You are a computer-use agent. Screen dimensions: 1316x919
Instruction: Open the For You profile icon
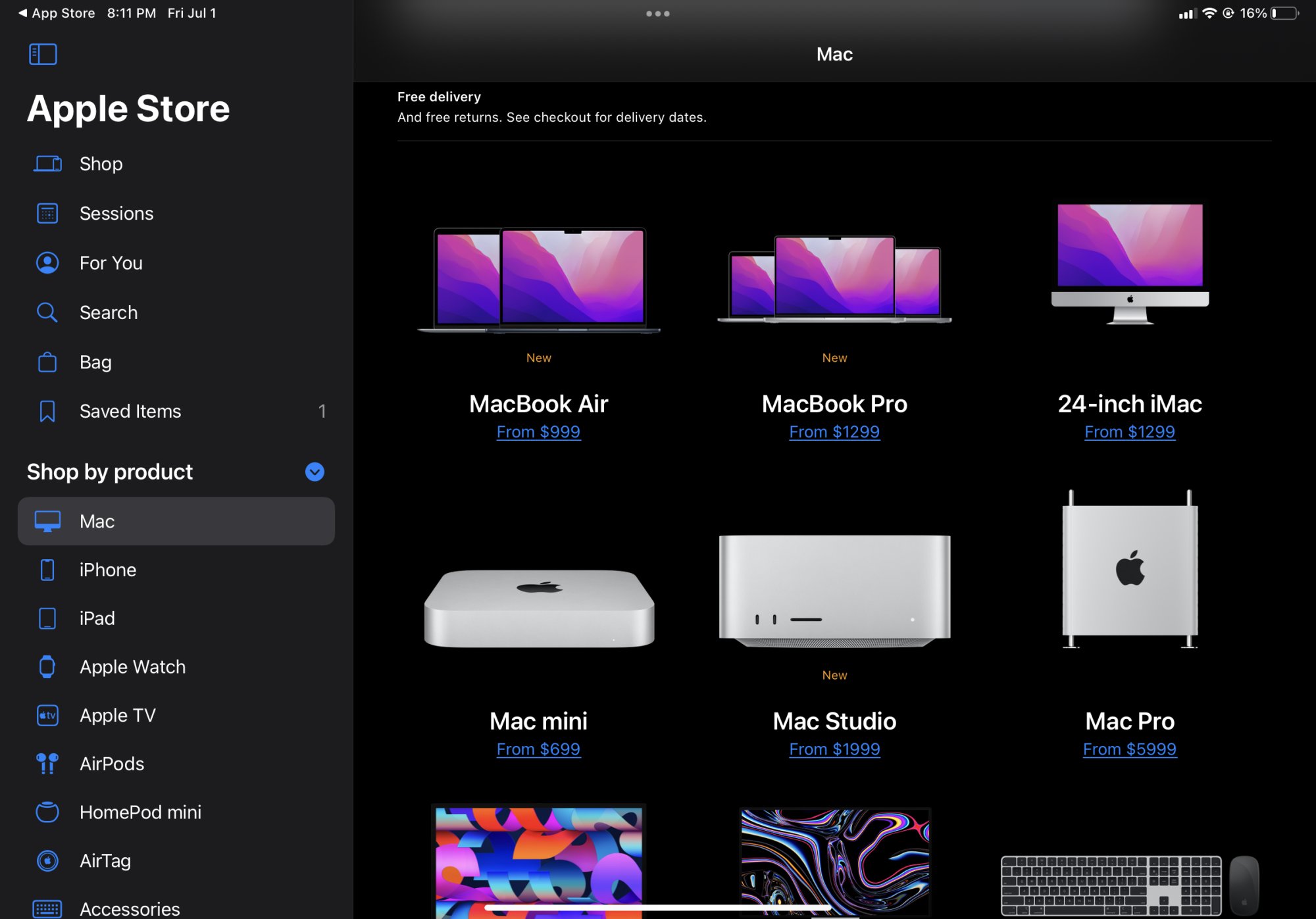47,262
